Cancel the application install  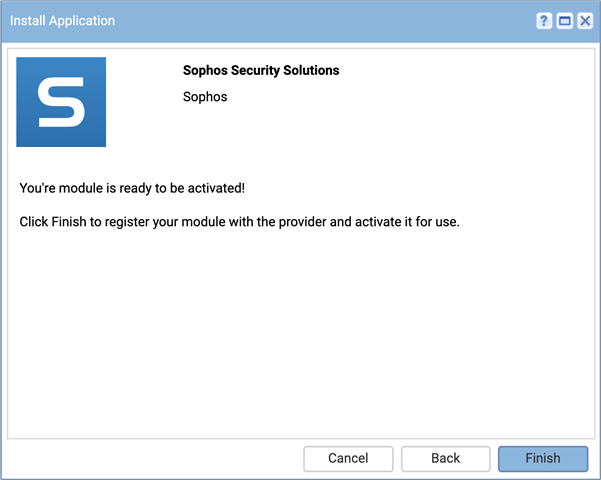point(348,459)
